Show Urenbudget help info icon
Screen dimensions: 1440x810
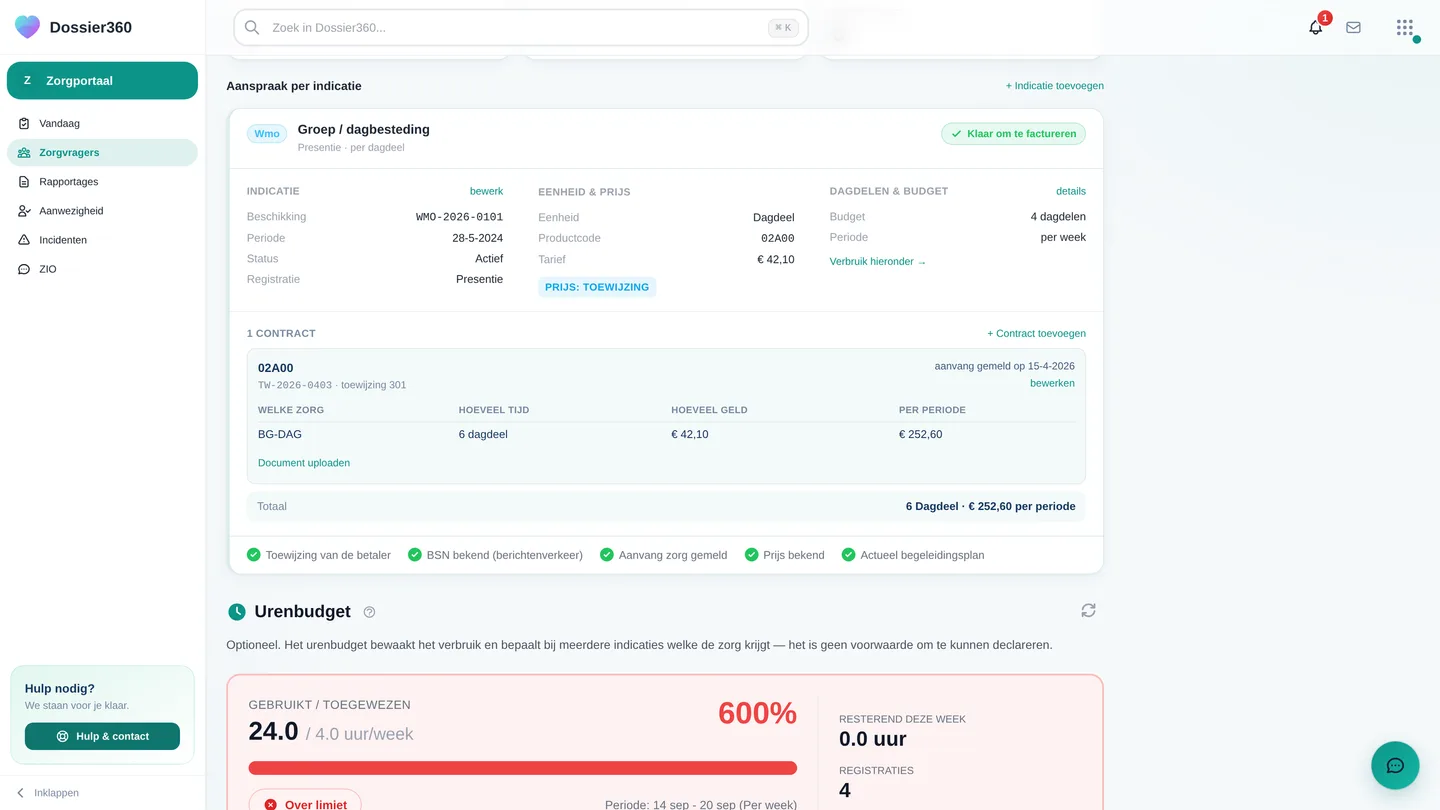coord(369,612)
